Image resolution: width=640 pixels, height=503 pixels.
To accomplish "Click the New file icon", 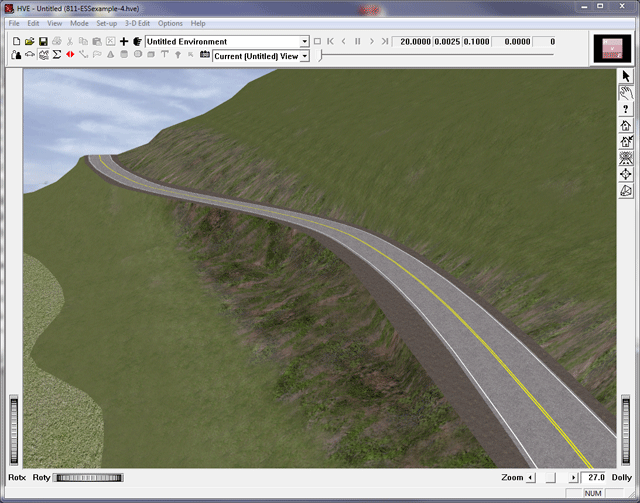I will coord(16,41).
